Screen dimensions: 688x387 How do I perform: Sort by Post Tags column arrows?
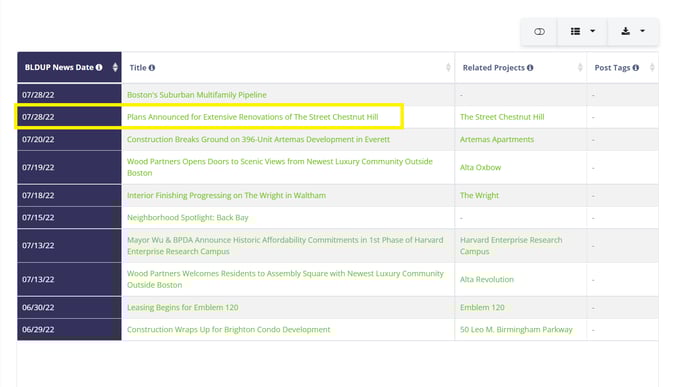(652, 68)
